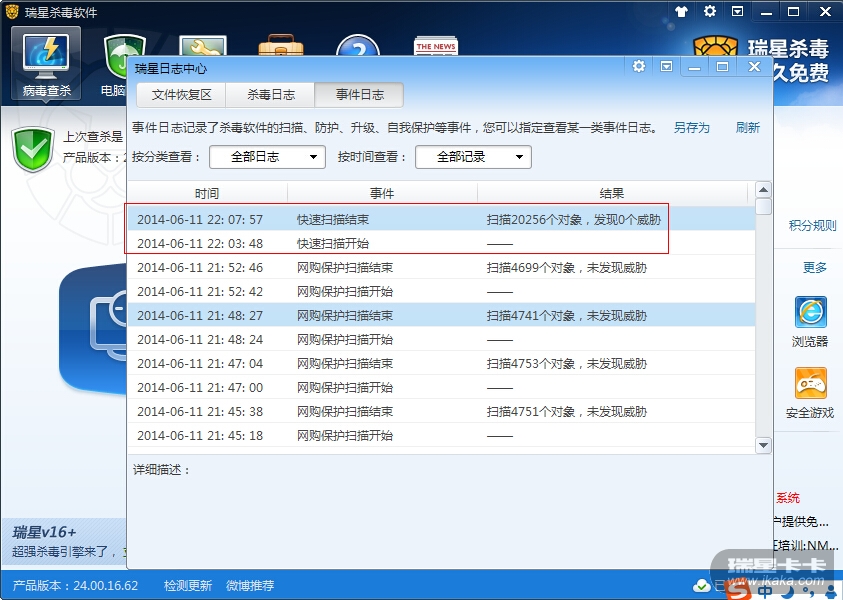
Task: Select log row 22:03:48 快速扫描开始
Action: point(441,244)
